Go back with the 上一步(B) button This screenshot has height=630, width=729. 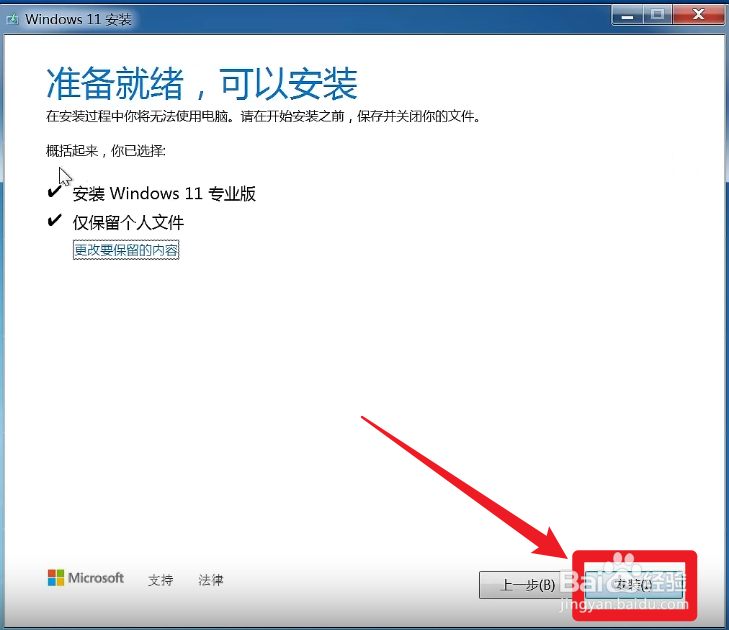click(527, 585)
